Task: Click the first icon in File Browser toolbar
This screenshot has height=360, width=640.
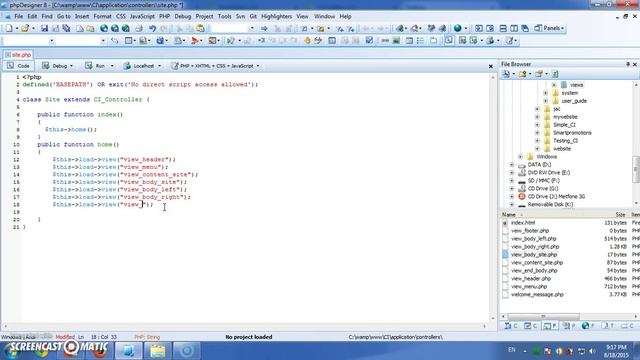Action: point(506,74)
